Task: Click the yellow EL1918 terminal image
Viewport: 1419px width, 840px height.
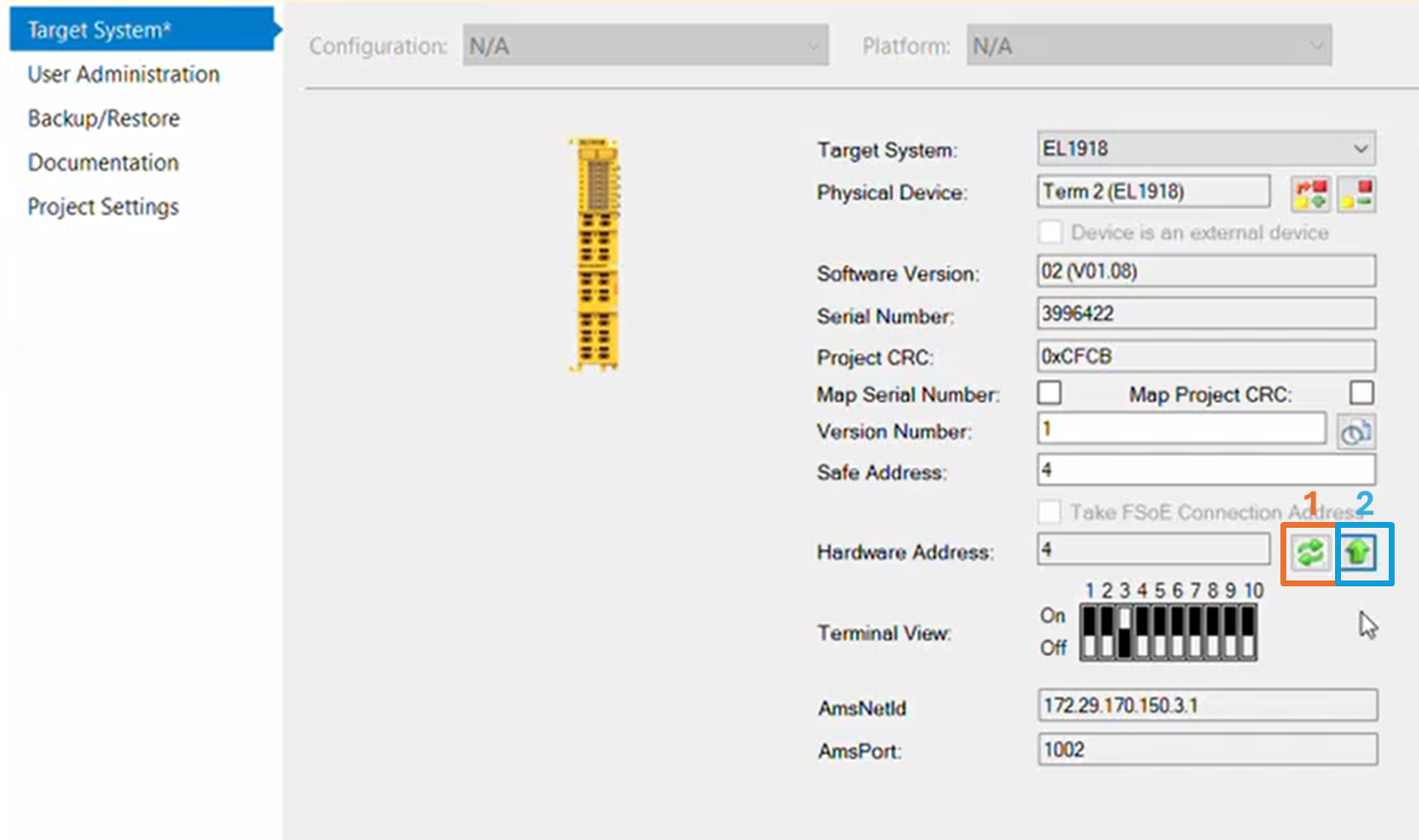Action: click(594, 256)
